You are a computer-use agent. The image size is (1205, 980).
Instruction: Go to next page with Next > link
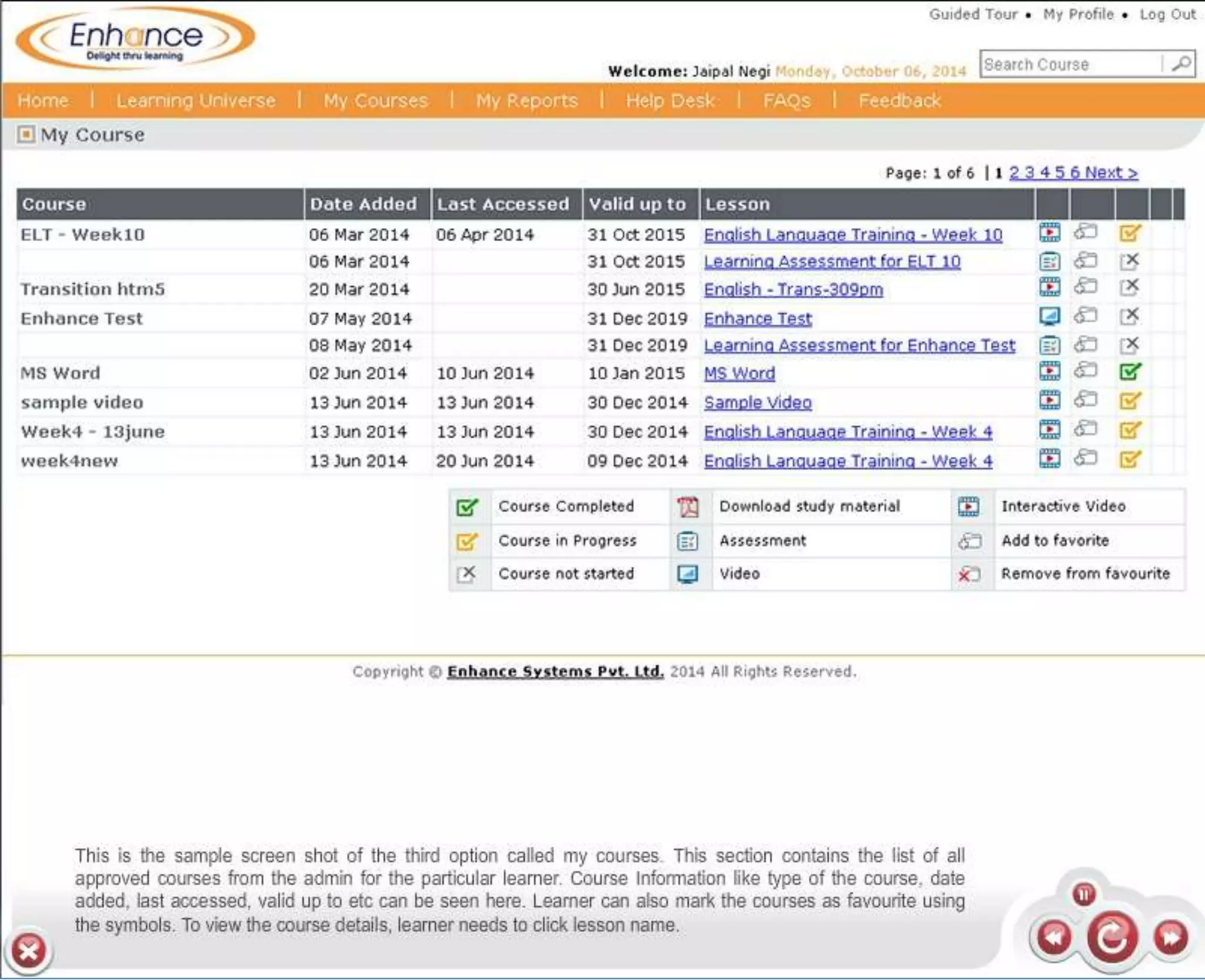(1111, 172)
